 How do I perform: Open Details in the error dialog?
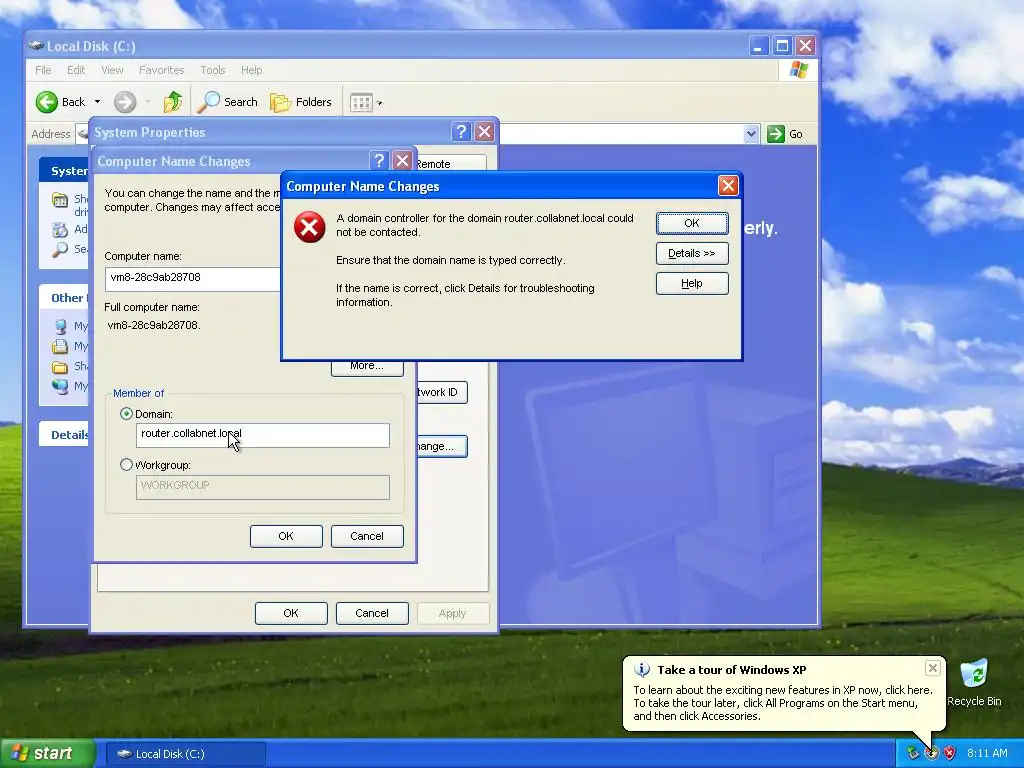(x=692, y=253)
